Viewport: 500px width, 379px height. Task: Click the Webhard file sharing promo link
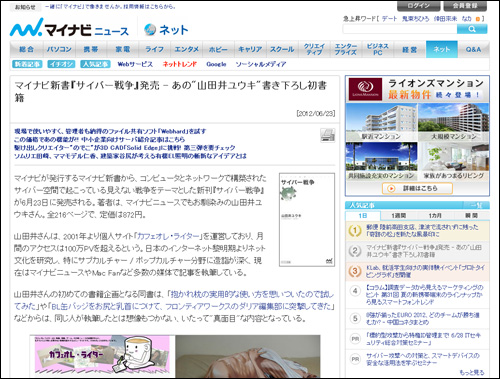pyautogui.click(x=110, y=131)
